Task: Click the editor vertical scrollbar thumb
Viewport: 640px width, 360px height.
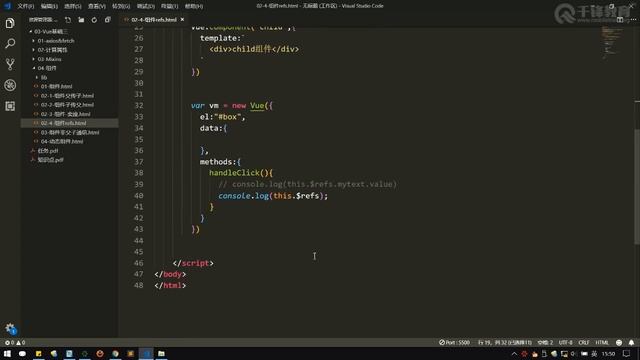Action: pyautogui.click(x=637, y=187)
